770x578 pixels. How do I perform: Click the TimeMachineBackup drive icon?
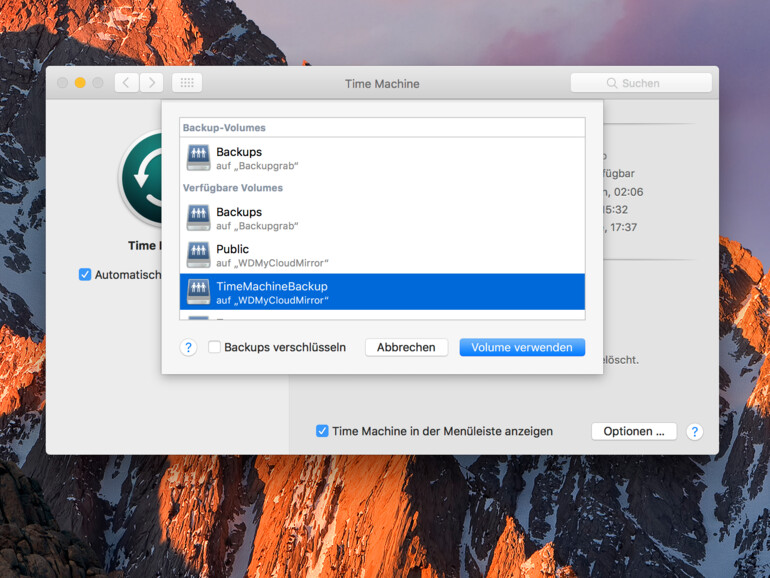(x=198, y=292)
